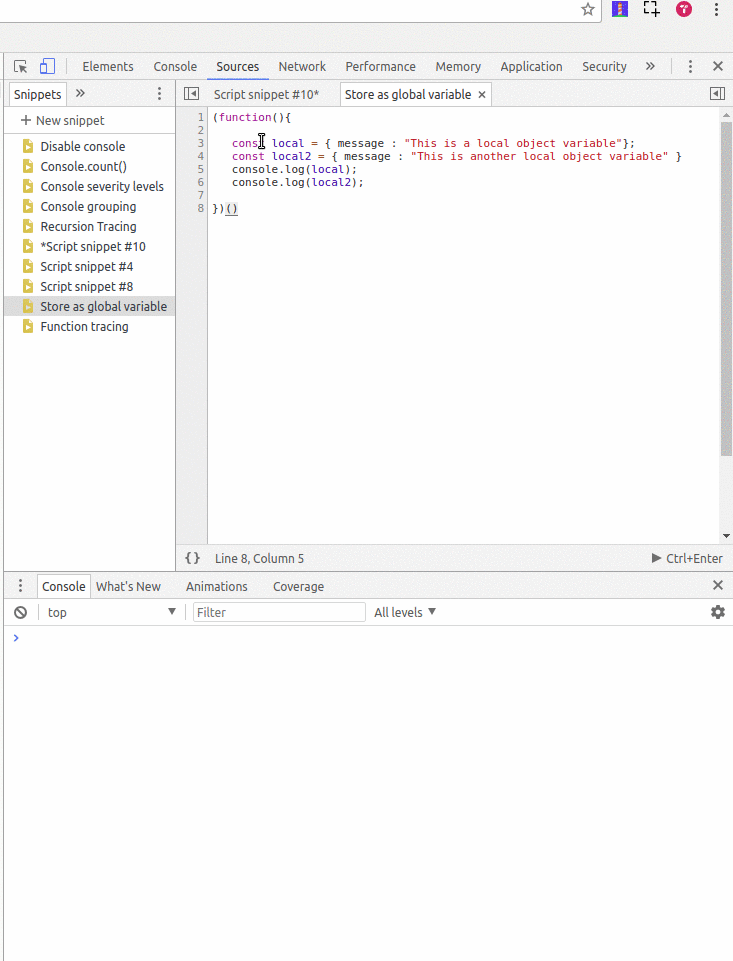Click the Script snippet #4 file icon
Screen dimensions: 733x961
point(28,267)
